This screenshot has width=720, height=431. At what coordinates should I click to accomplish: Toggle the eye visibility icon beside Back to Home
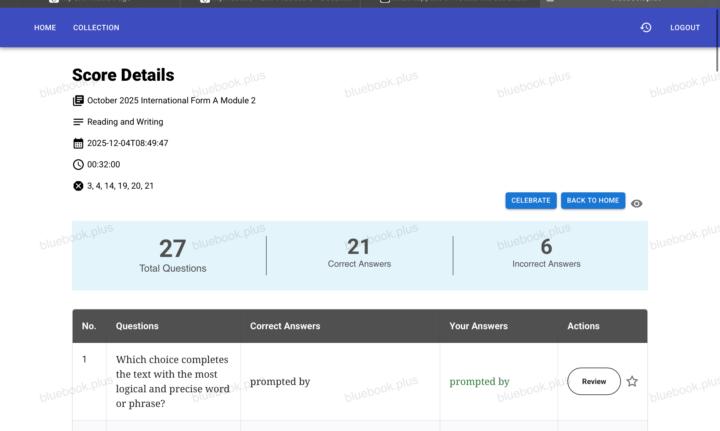coord(636,203)
